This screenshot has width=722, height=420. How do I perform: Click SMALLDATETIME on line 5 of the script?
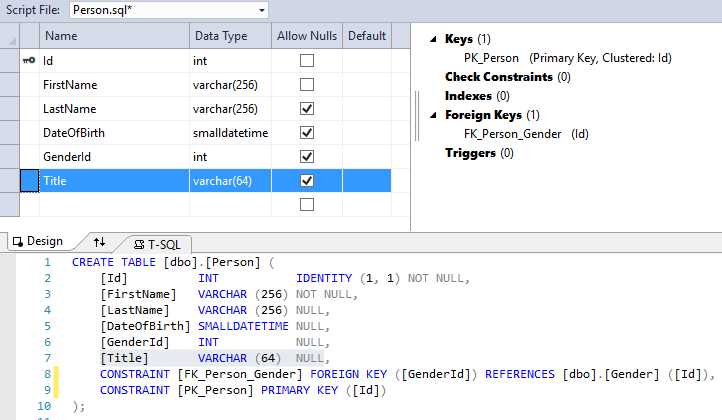pos(243,326)
